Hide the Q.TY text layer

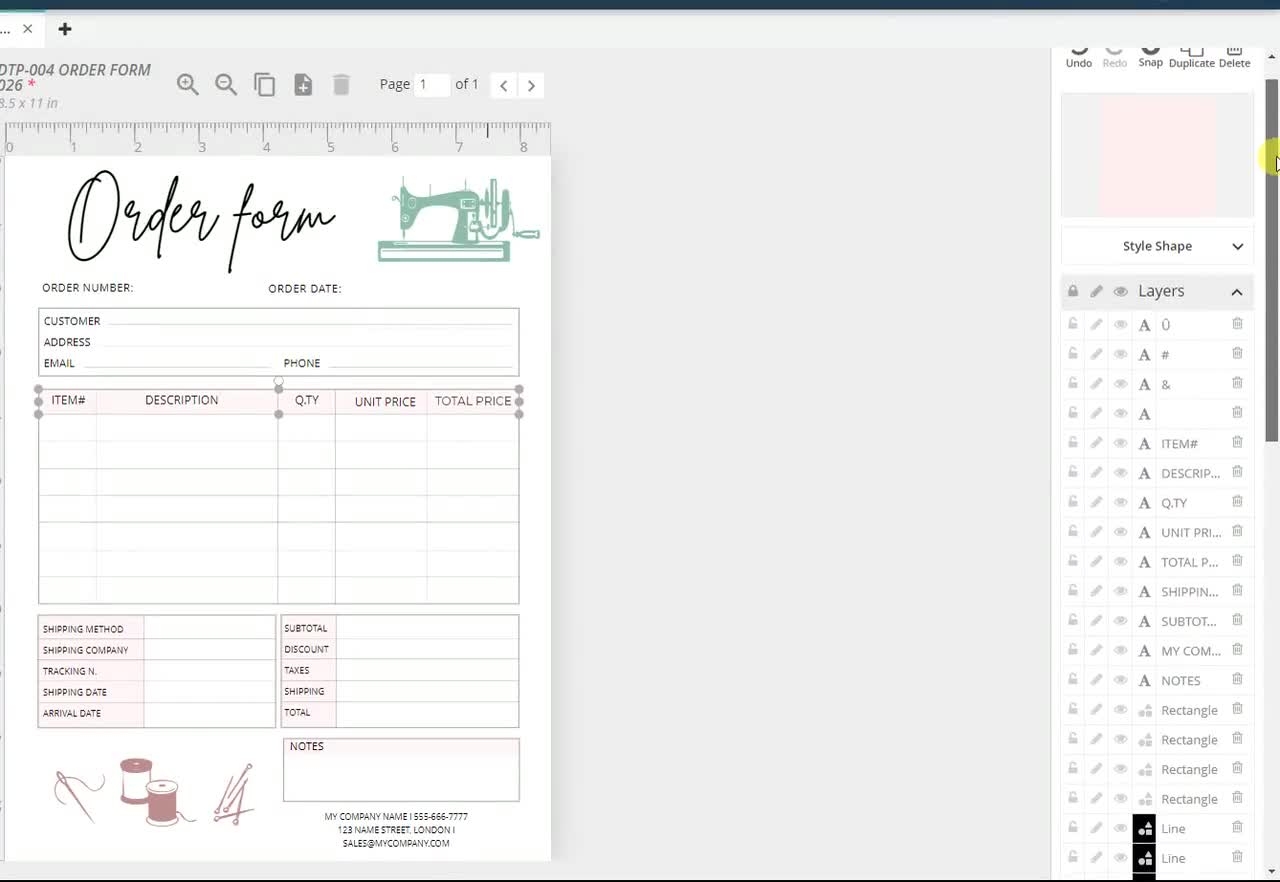(x=1121, y=502)
